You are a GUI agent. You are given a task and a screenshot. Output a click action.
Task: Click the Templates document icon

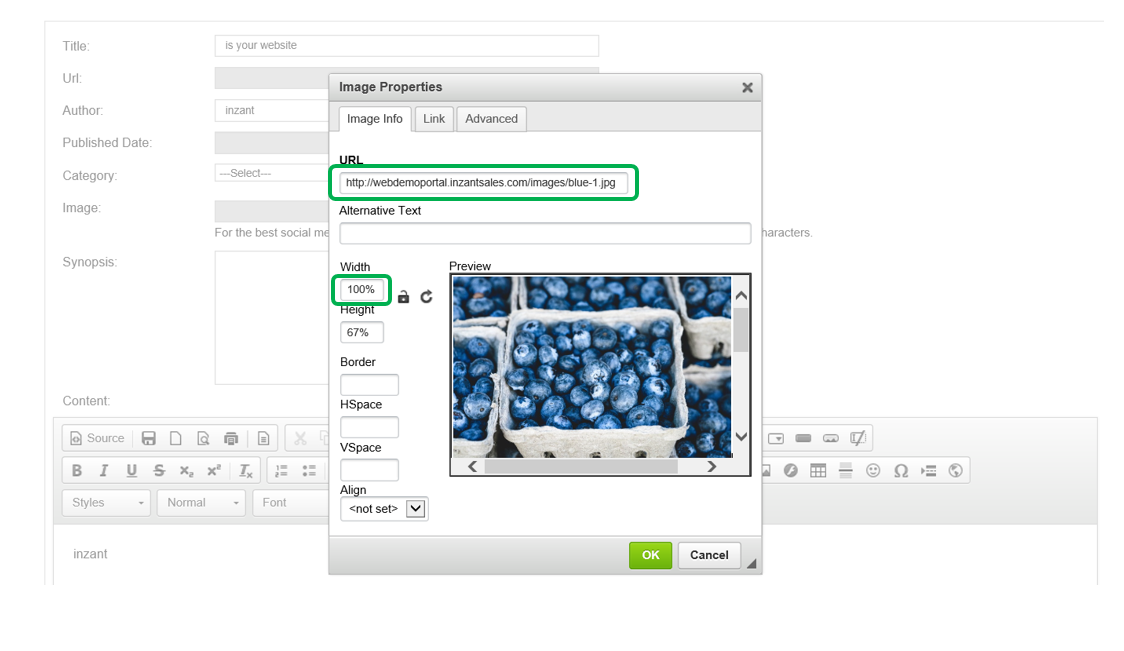click(263, 438)
